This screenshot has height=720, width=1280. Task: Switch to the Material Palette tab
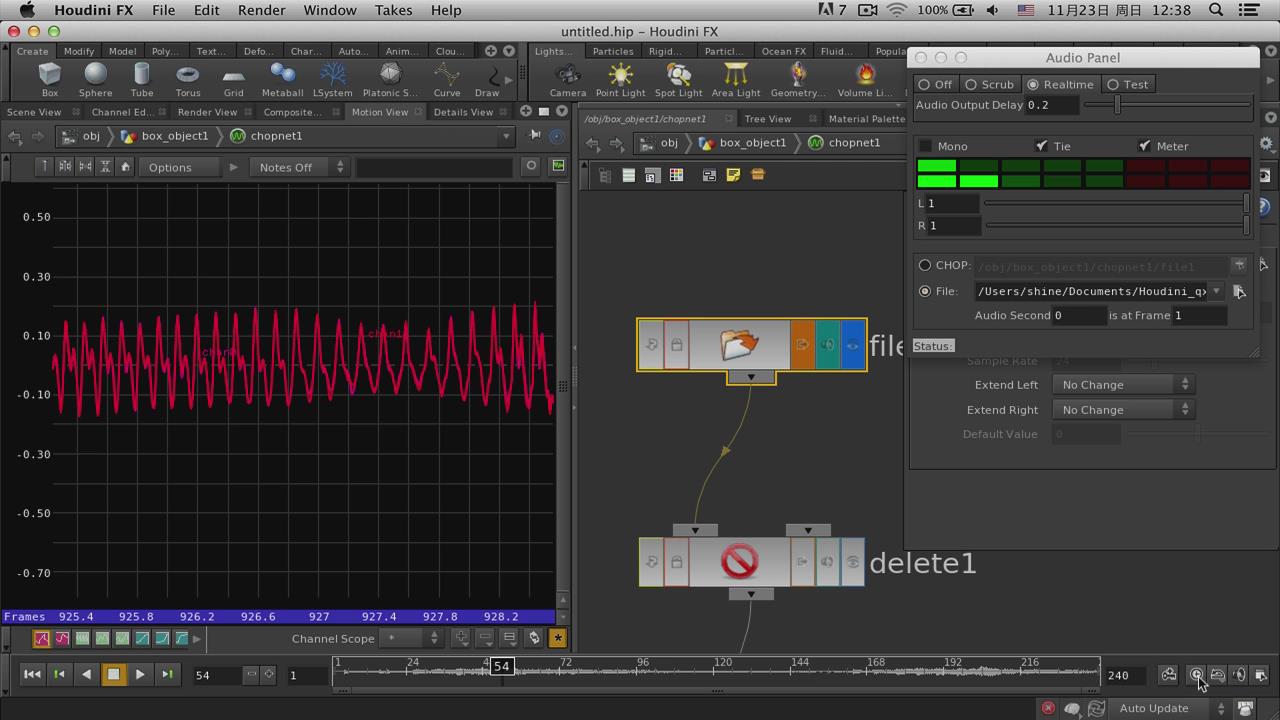[866, 118]
